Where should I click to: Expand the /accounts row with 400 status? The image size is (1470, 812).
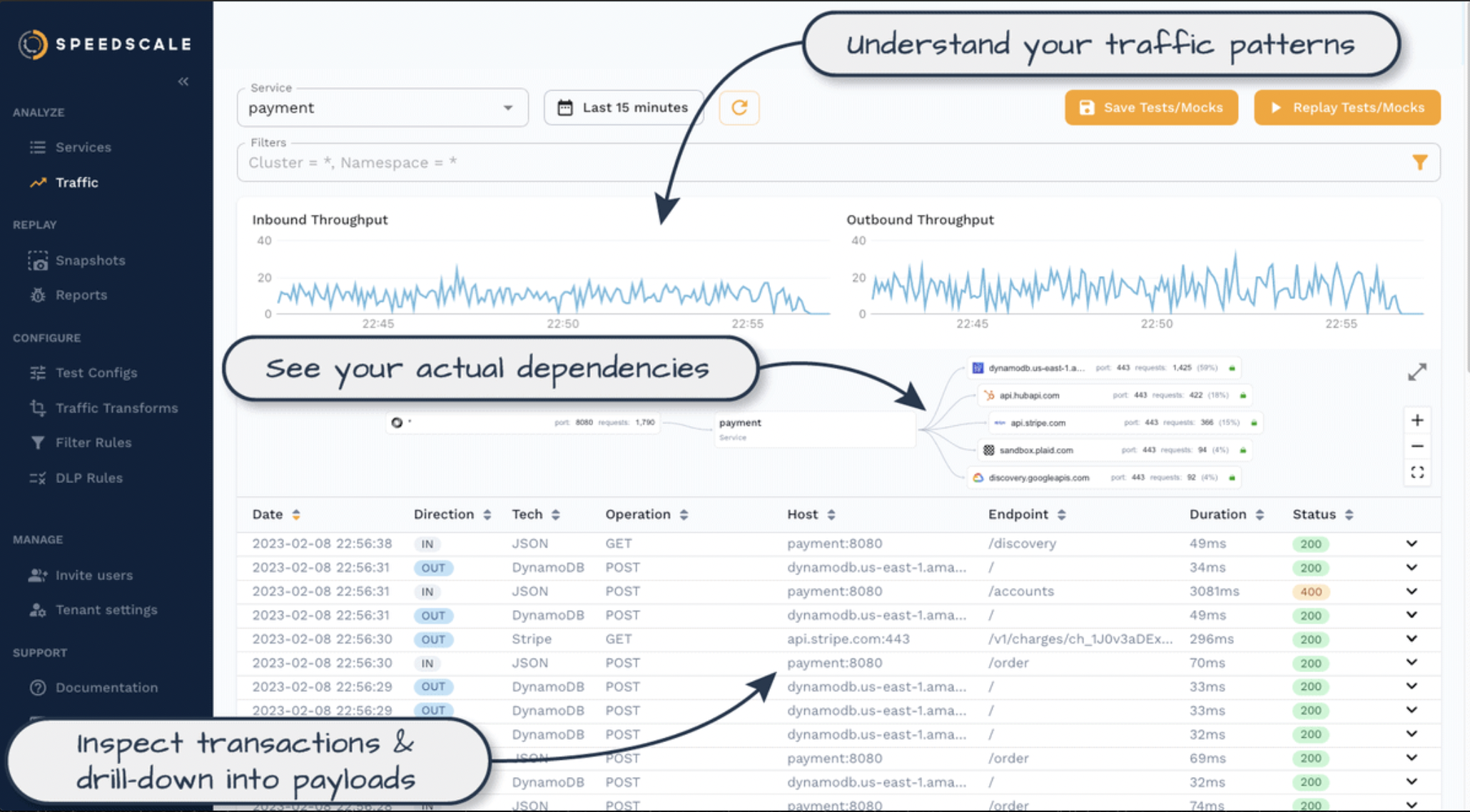[1411, 592]
